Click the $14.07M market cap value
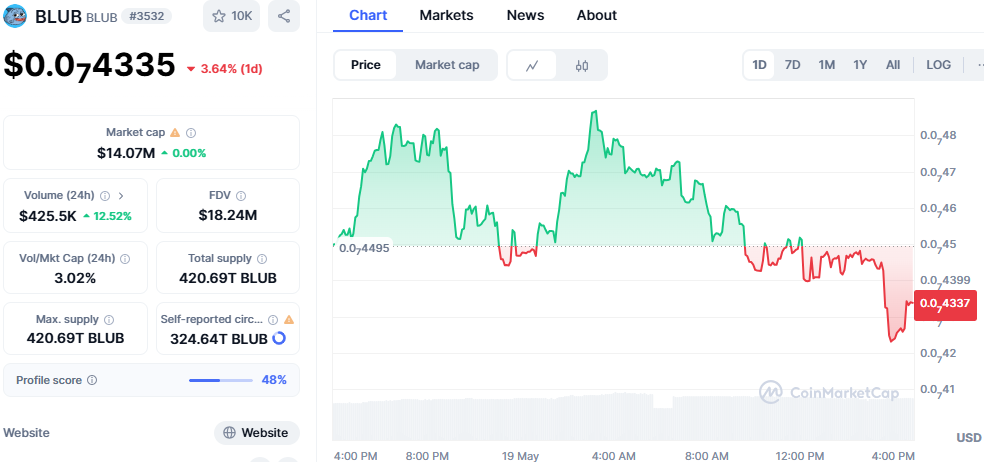984x462 pixels. click(x=126, y=153)
